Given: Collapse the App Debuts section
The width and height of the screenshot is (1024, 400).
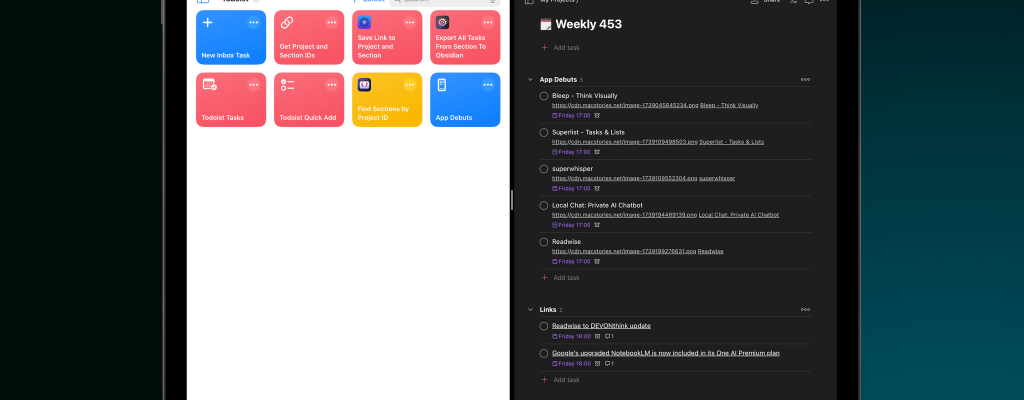Looking at the screenshot, I should coord(530,79).
